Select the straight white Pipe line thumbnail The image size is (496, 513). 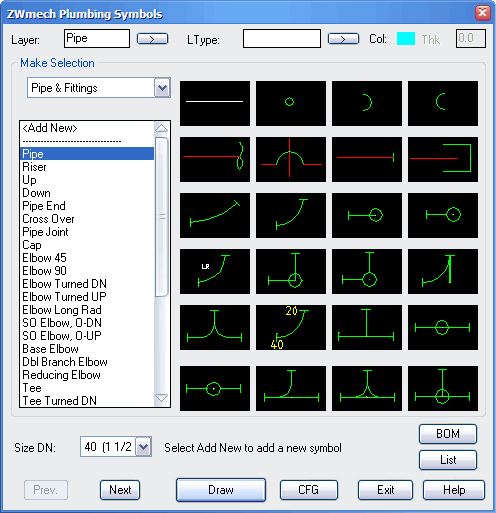pyautogui.click(x=215, y=103)
